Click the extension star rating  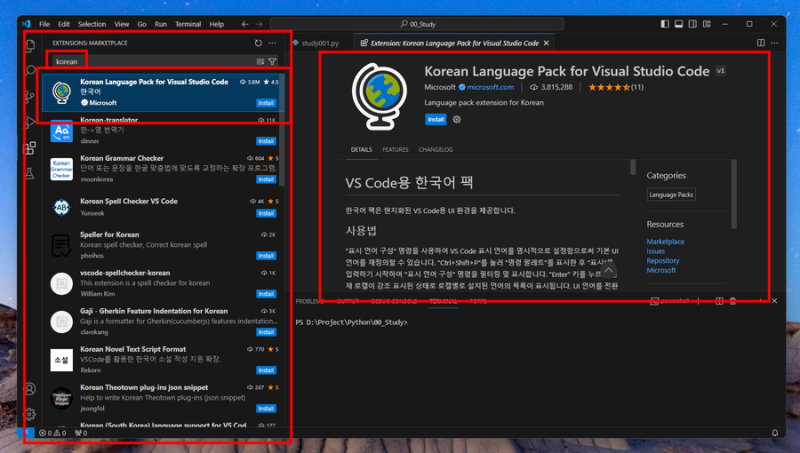click(616, 87)
